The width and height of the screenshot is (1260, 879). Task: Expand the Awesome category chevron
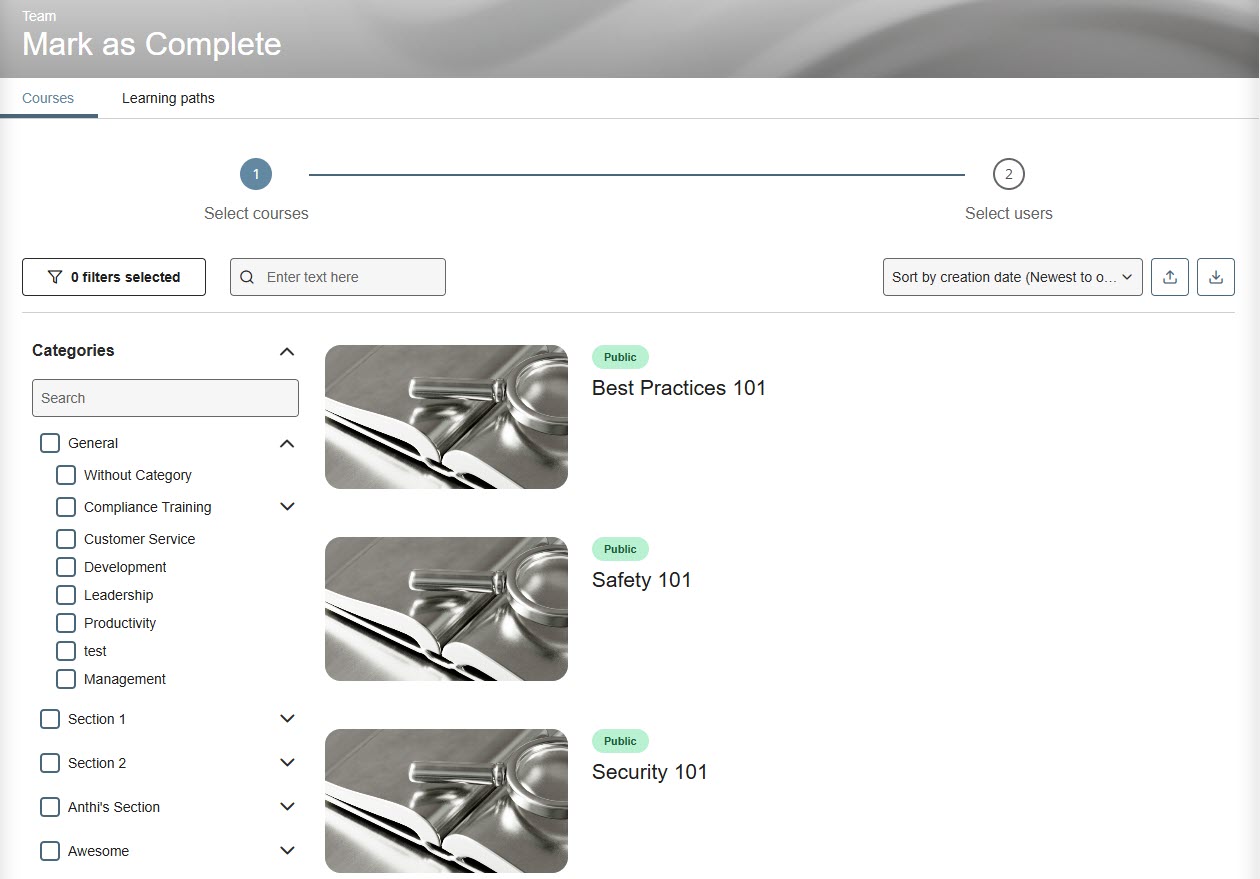click(x=287, y=851)
